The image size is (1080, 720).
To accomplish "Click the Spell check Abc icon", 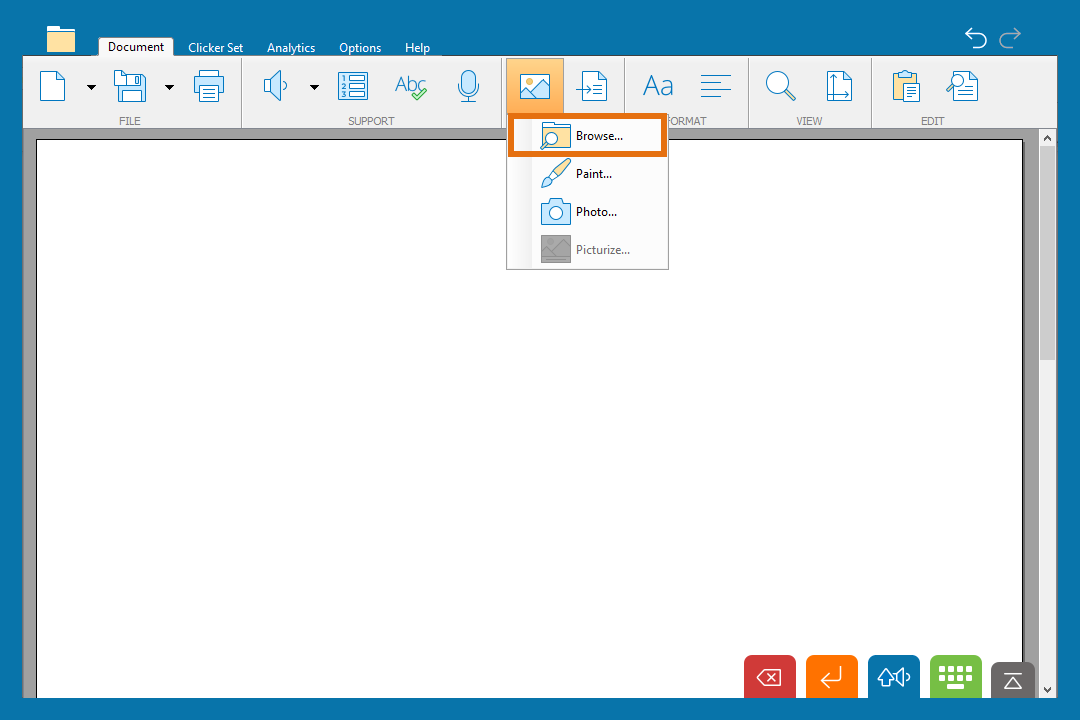I will (410, 87).
